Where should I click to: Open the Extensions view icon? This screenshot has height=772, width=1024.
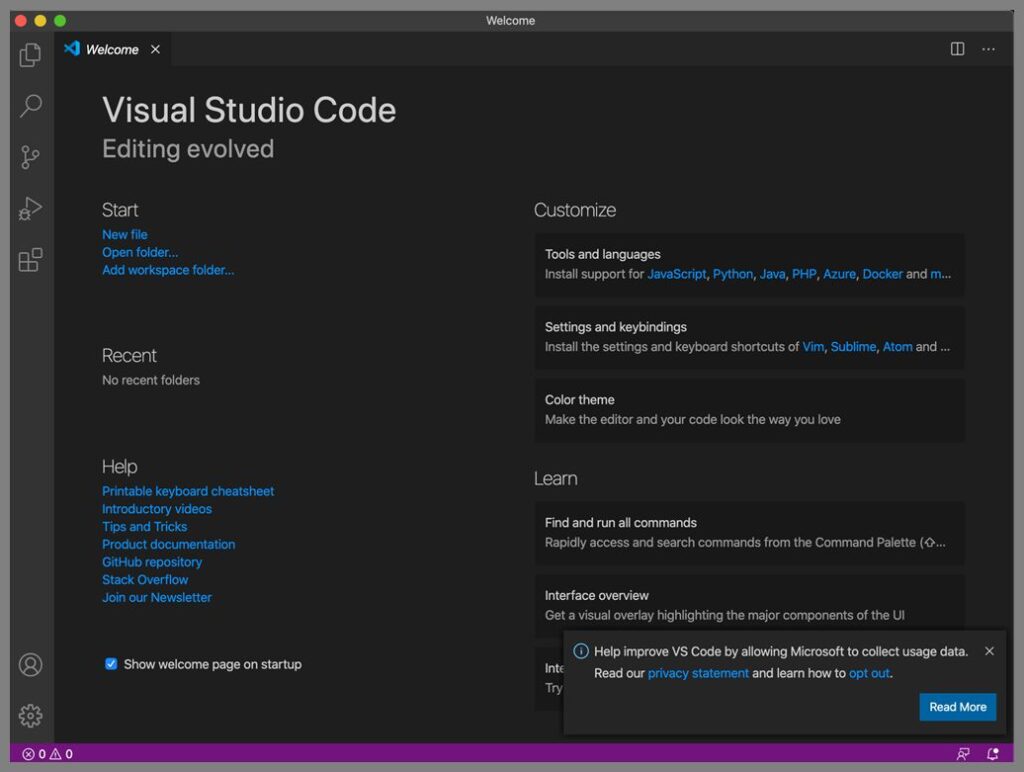coord(30,259)
